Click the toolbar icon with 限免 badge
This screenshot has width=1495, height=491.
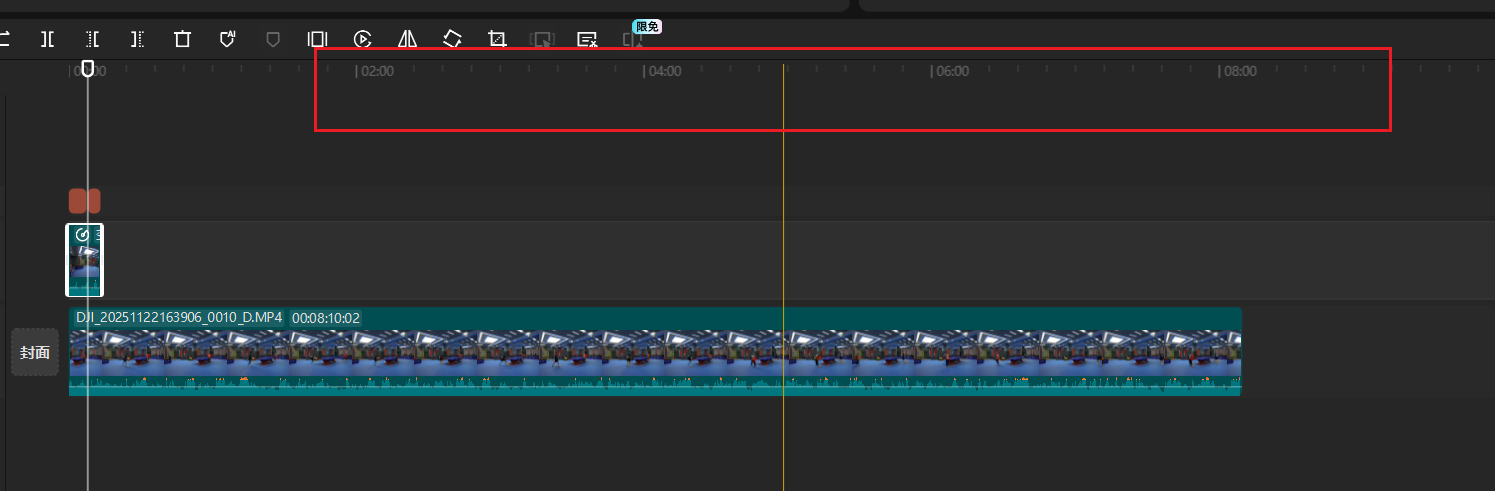[x=632, y=40]
